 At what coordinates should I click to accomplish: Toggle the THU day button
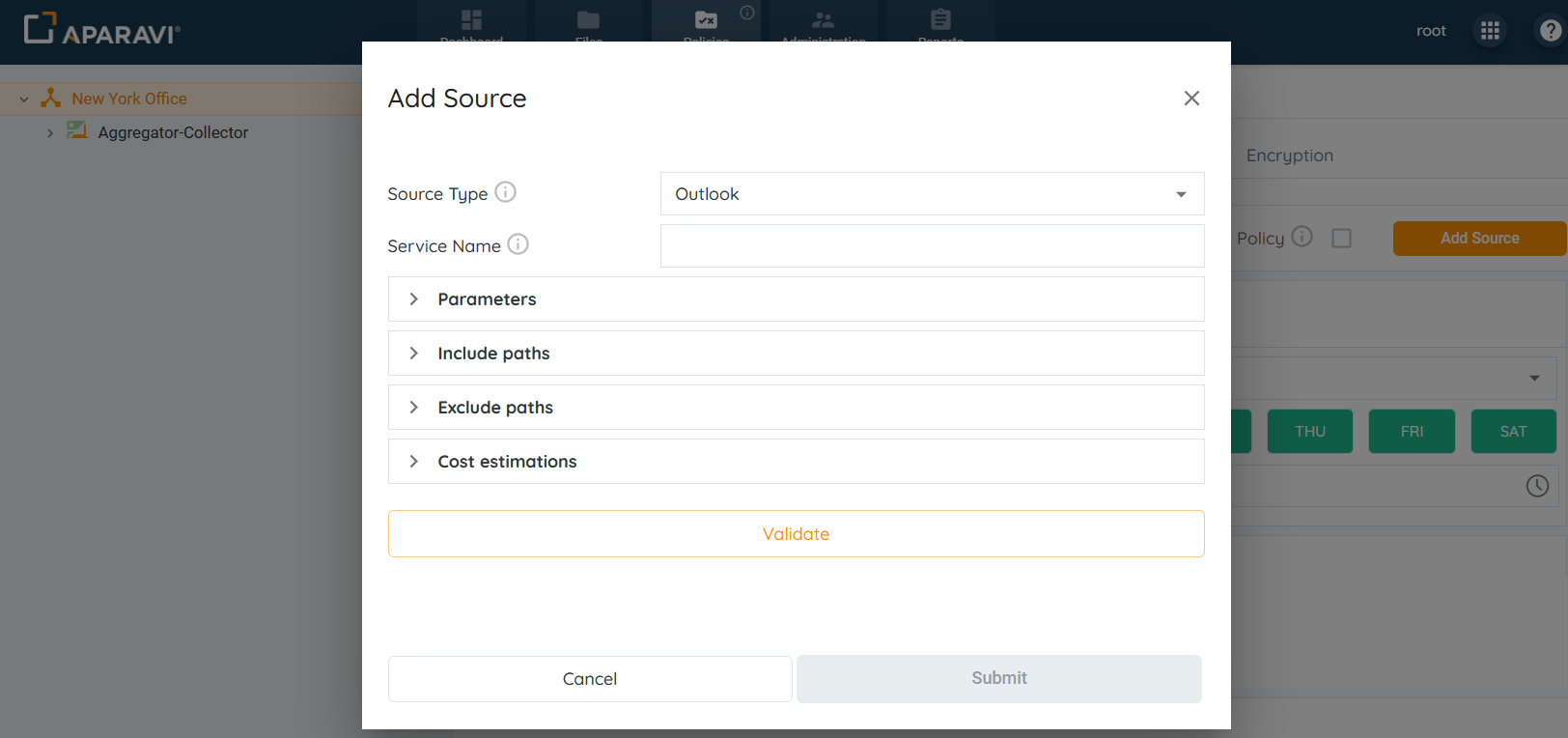pos(1309,432)
